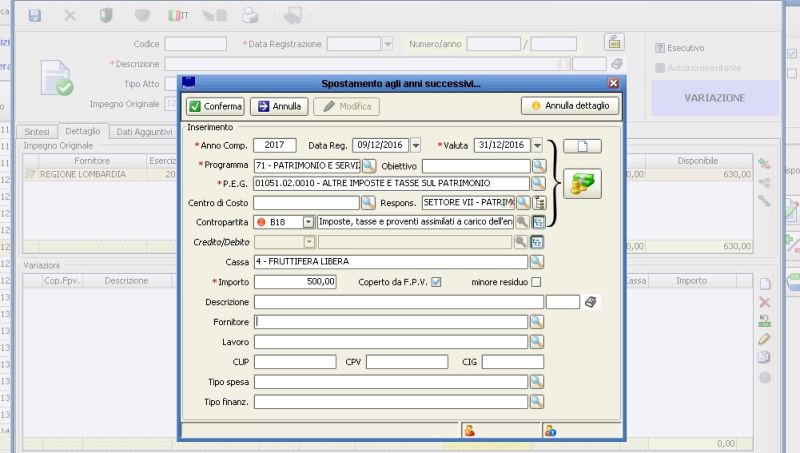
Task: Open the Centro di Costo lookup
Action: tap(369, 203)
